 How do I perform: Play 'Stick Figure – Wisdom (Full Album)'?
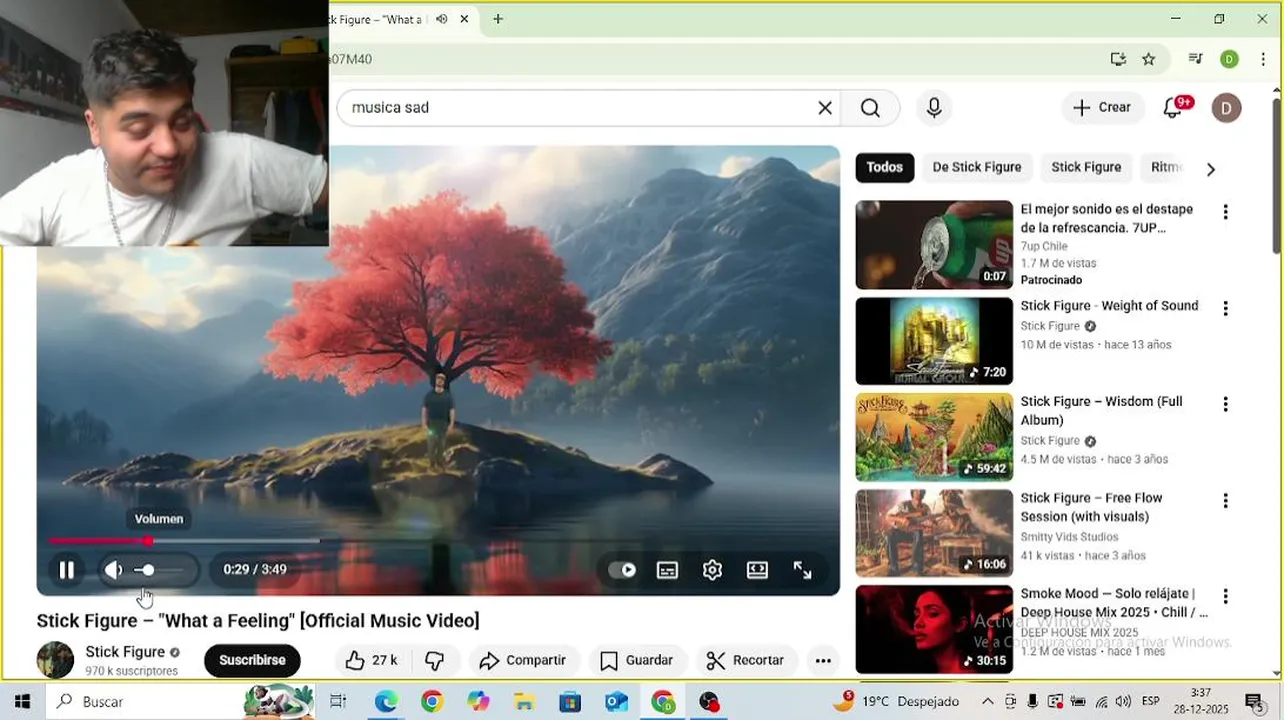pyautogui.click(x=934, y=437)
